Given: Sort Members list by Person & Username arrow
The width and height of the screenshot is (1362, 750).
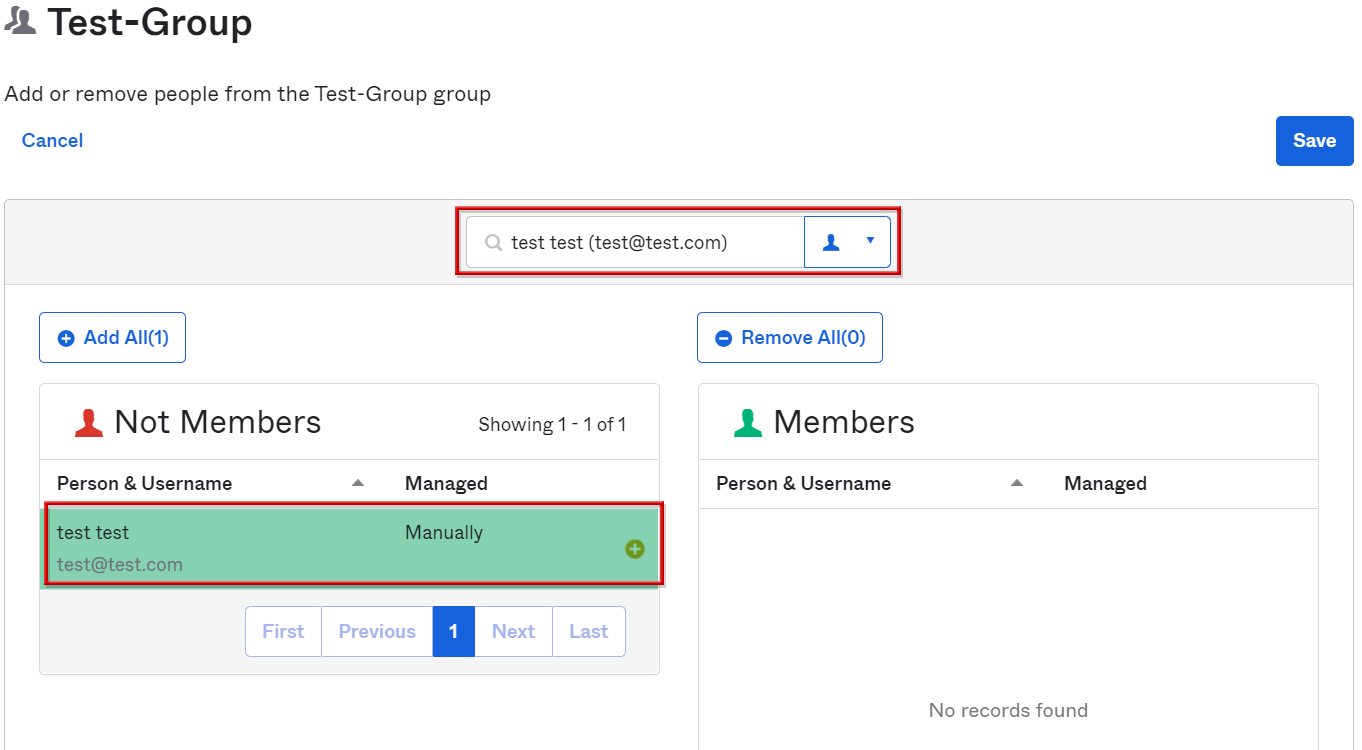Looking at the screenshot, I should click(x=1017, y=483).
